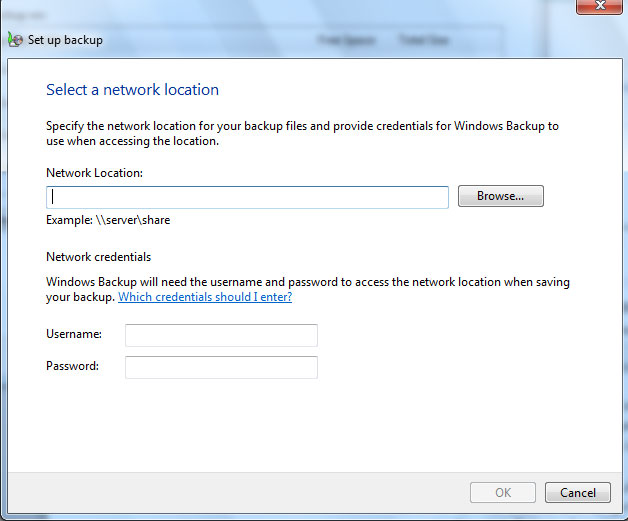Click the 'Password:' label
Viewport: 628px width, 521px height.
pos(72,367)
